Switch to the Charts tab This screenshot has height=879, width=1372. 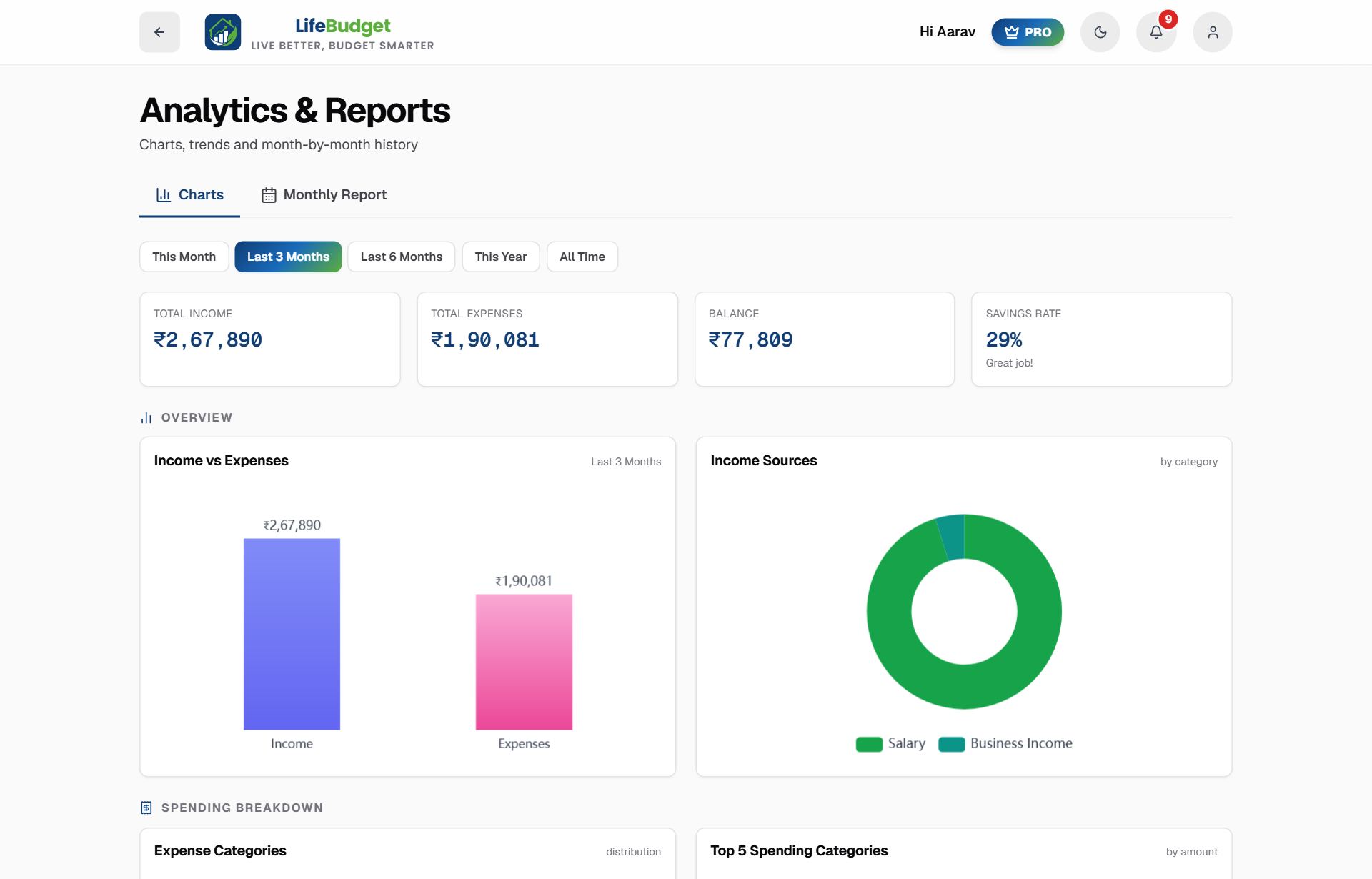[x=189, y=195]
